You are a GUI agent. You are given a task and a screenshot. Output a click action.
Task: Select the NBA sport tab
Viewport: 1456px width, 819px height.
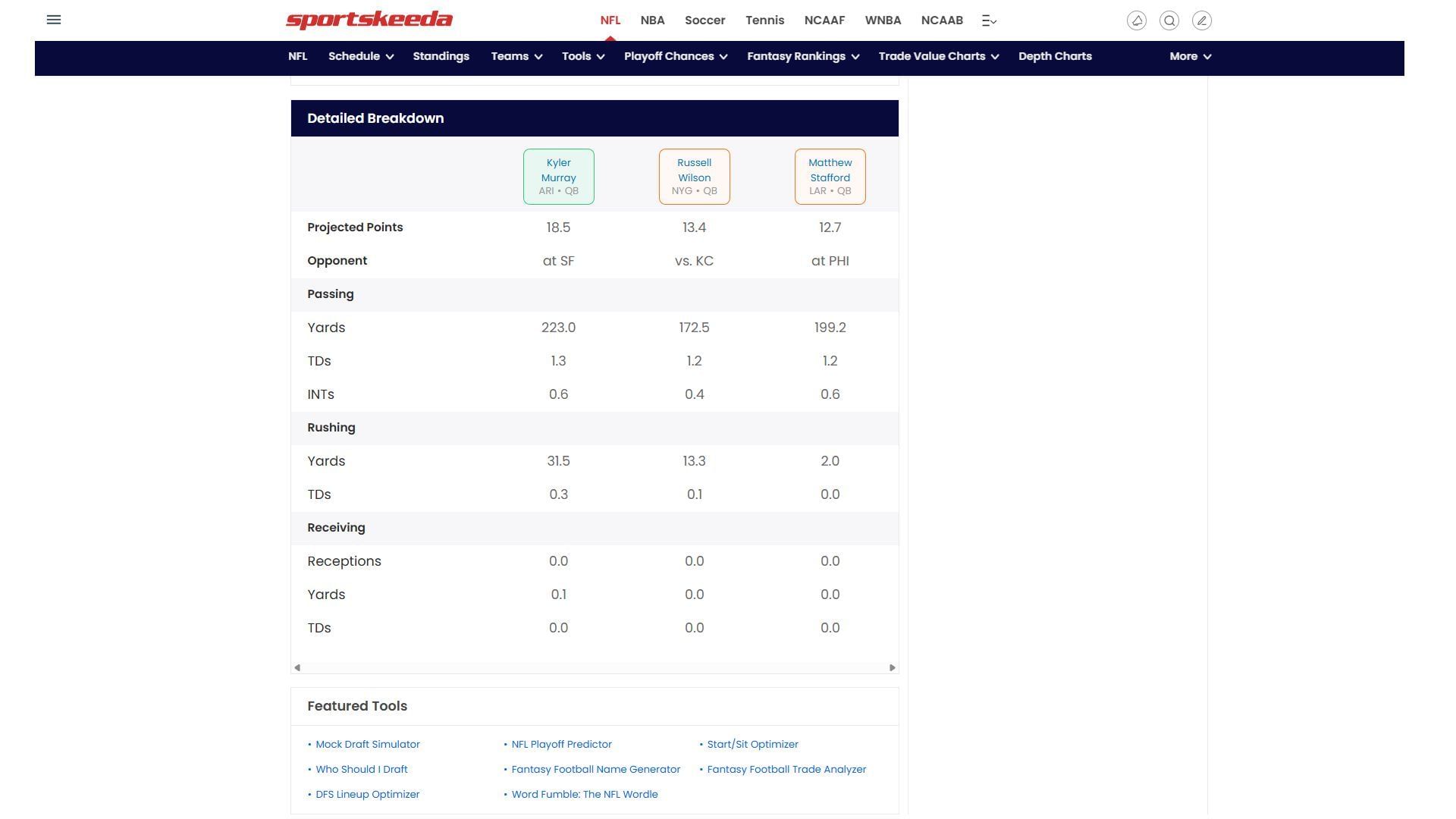pos(652,20)
